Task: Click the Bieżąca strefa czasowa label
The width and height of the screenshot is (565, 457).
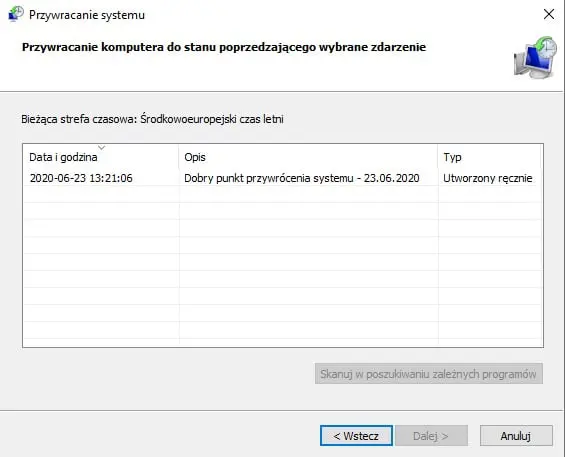Action: (152, 119)
